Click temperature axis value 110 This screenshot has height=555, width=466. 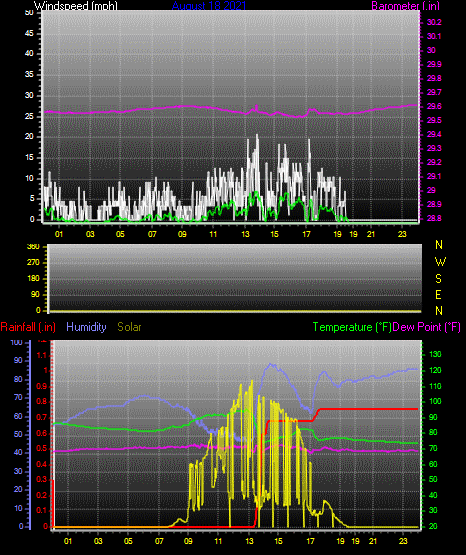click(x=435, y=386)
